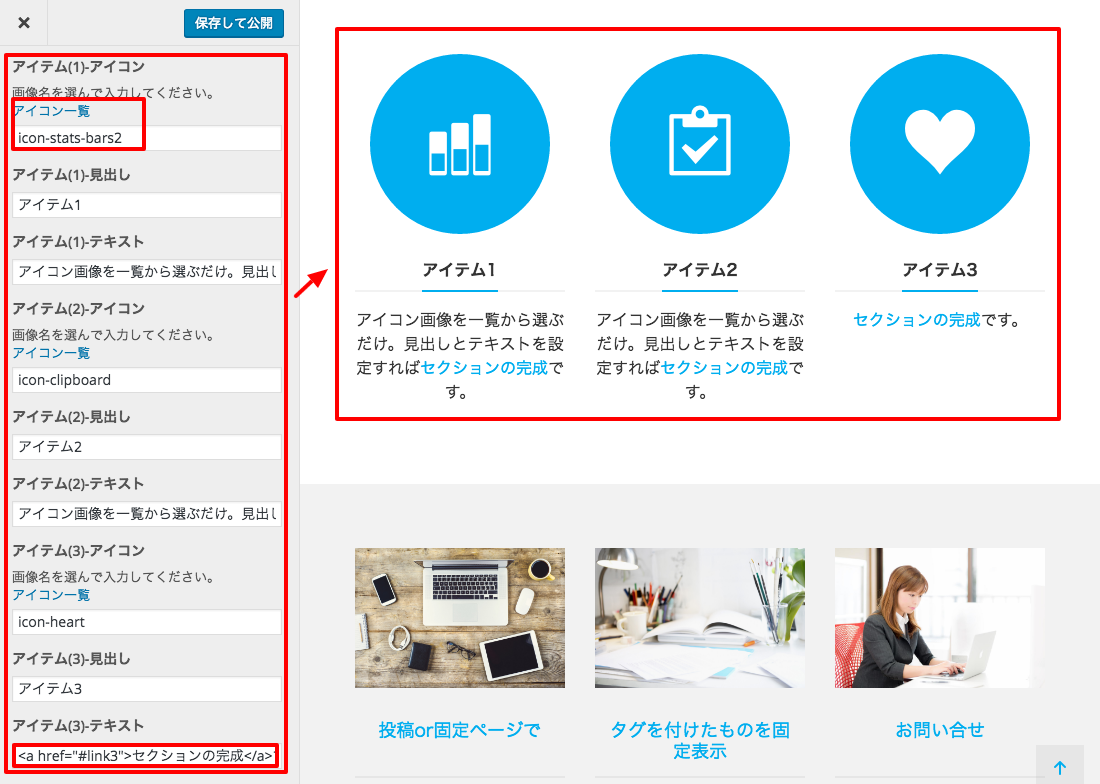Open the woman with laptop thumbnail

point(939,618)
